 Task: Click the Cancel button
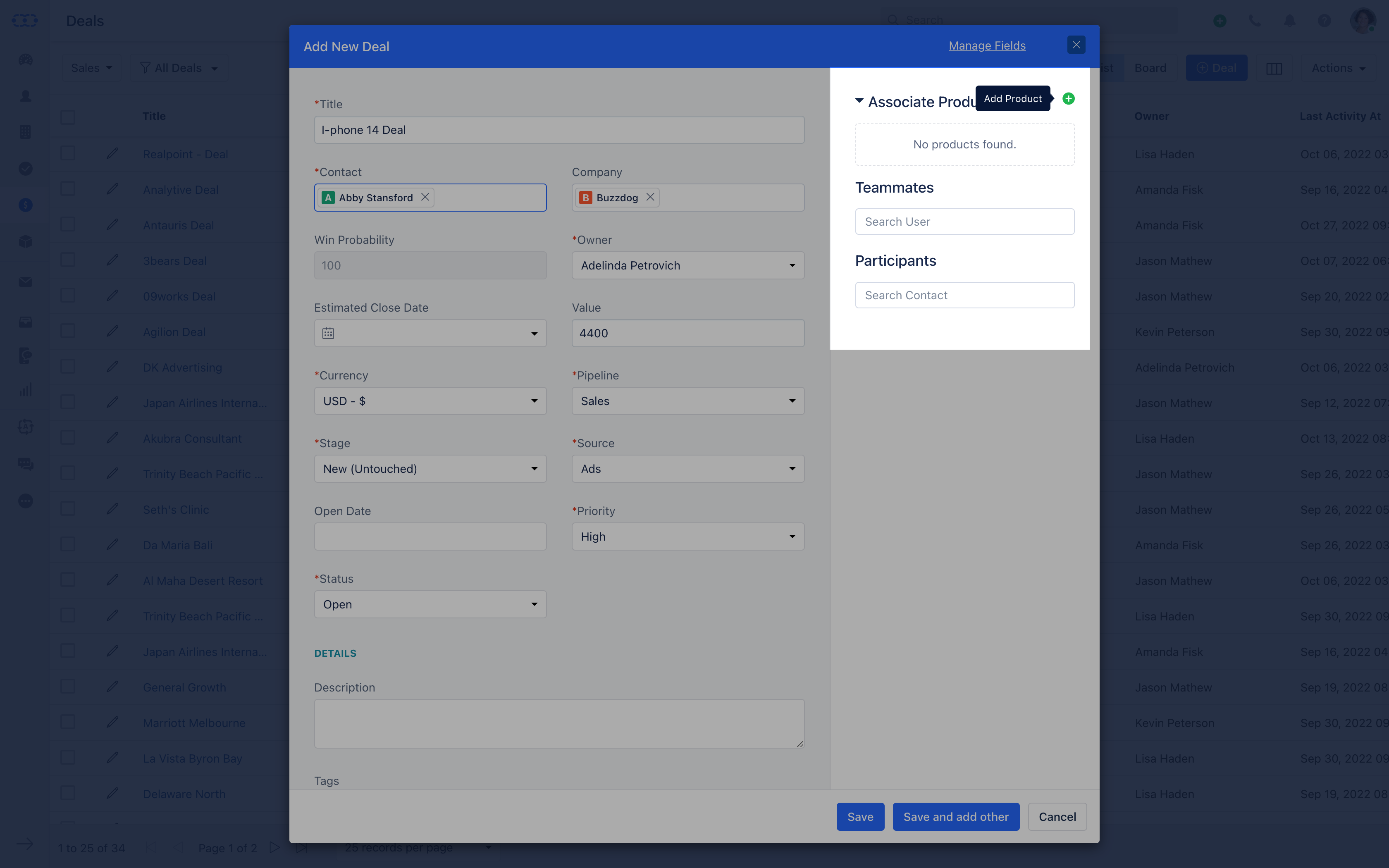pos(1057,816)
